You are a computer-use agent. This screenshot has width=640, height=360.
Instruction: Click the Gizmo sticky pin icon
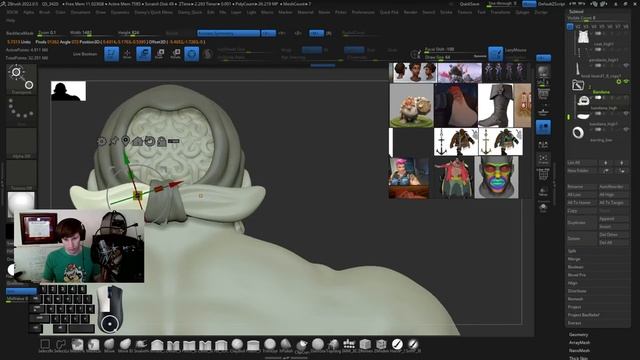pos(114,141)
